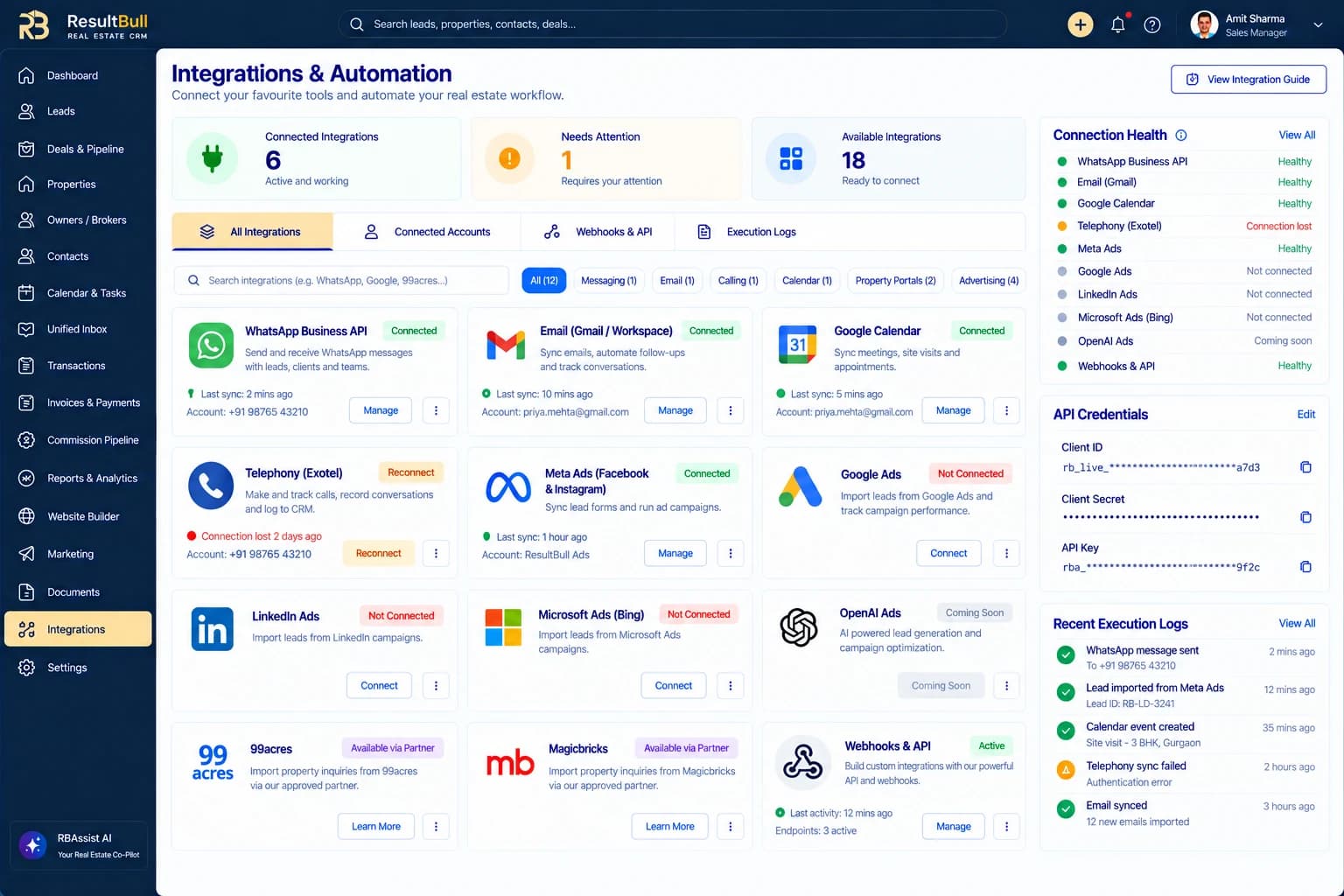Click the Commission Pipeline icon
Viewport: 1344px width, 896px height.
point(26,440)
